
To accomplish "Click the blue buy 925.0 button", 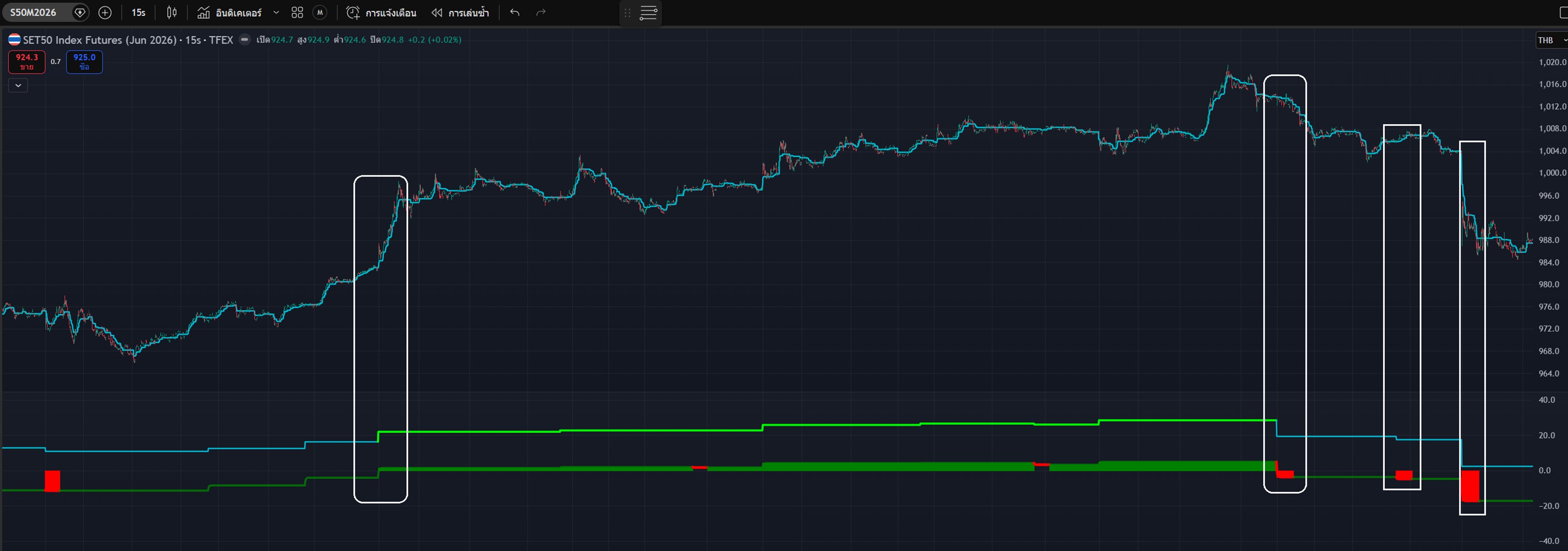I will [84, 62].
